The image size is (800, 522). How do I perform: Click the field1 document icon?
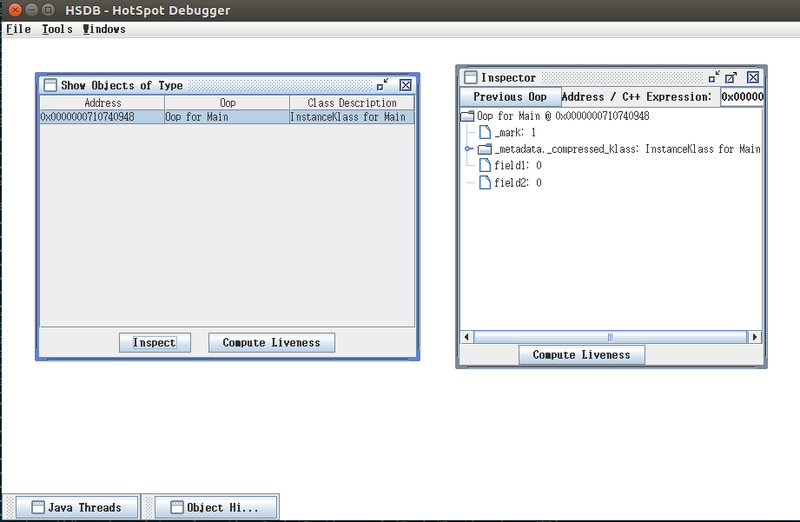pyautogui.click(x=485, y=165)
